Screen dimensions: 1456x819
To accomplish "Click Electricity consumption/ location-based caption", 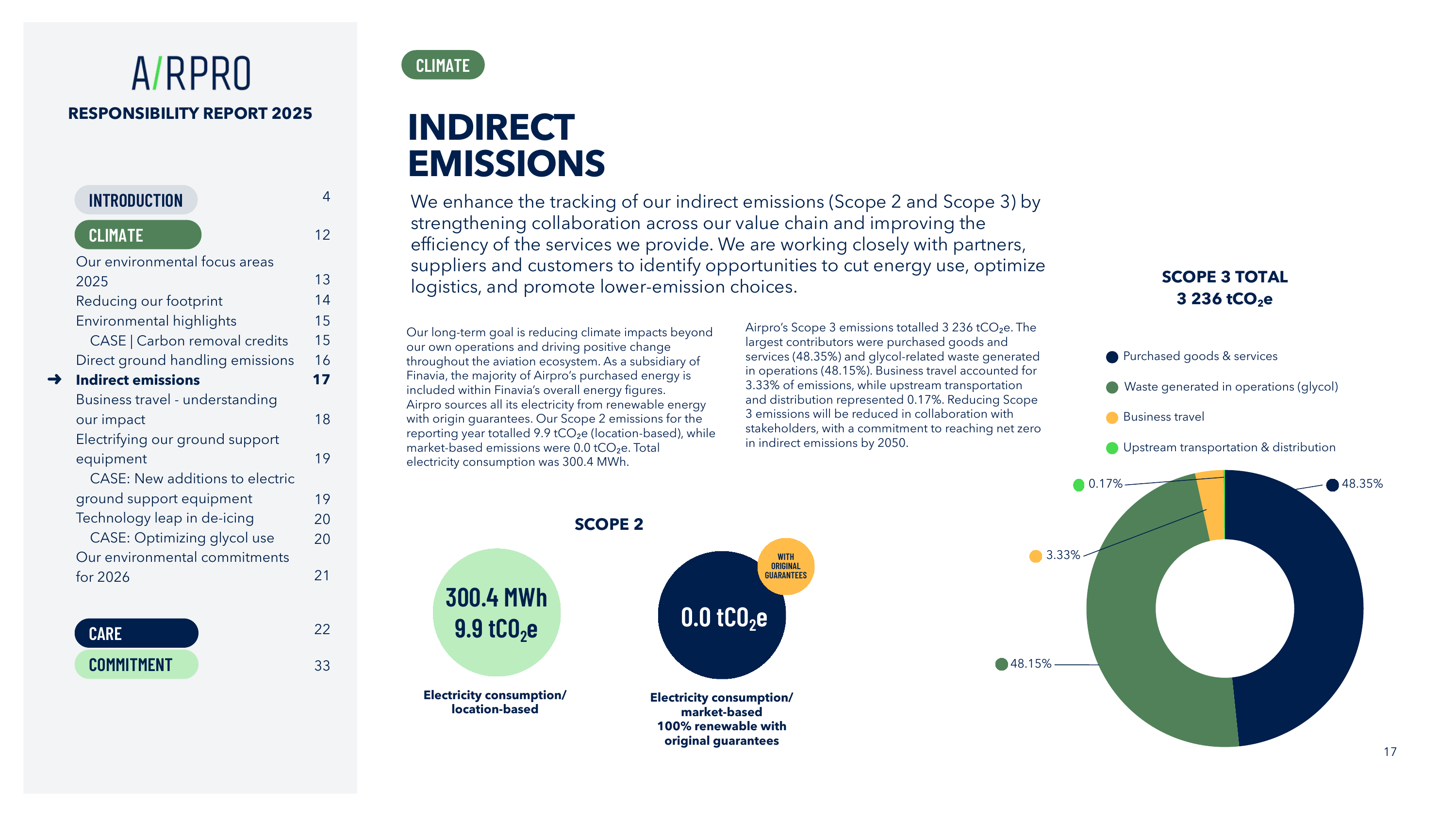I will pyautogui.click(x=495, y=702).
